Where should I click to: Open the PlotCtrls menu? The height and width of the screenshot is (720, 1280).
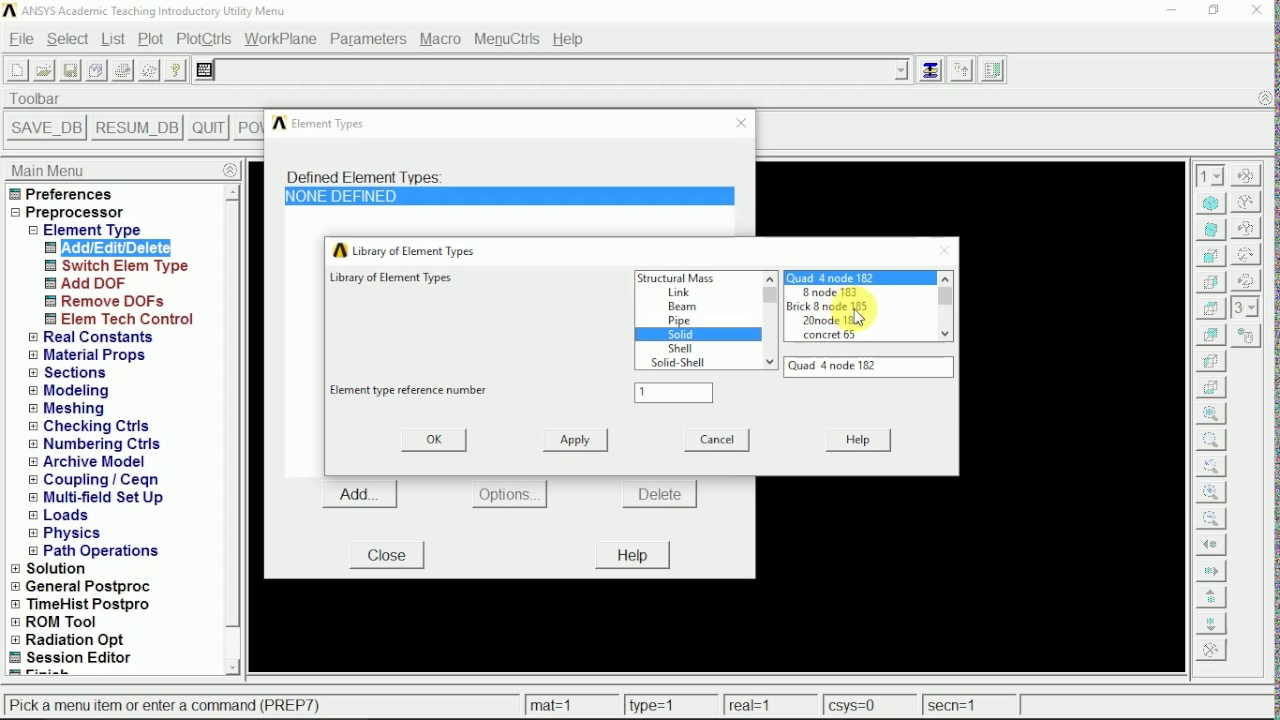(203, 39)
